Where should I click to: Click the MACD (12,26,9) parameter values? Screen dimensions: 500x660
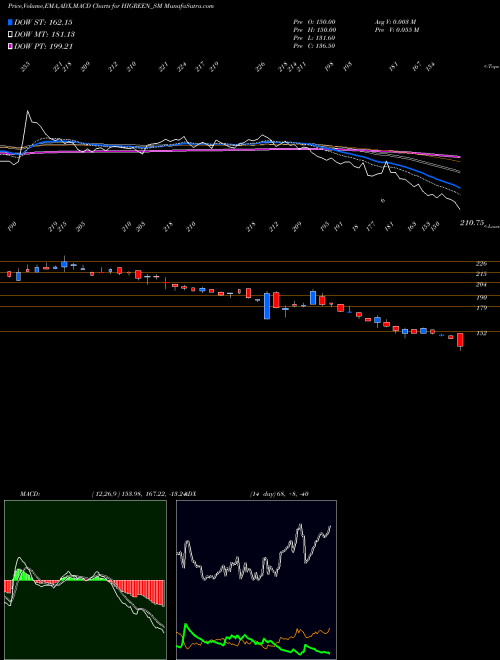click(138, 494)
